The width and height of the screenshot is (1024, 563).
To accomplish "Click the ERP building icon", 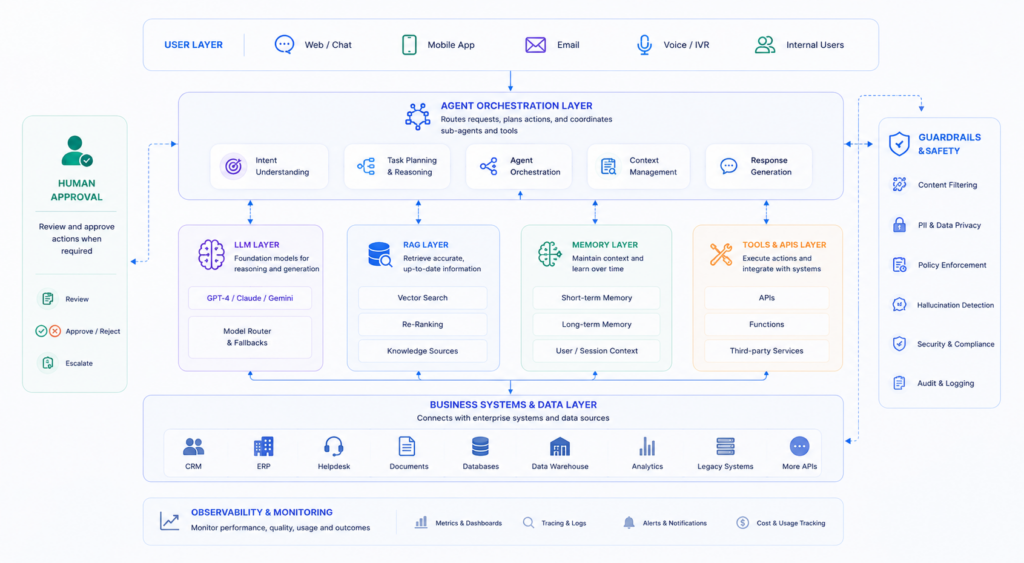I will [263, 447].
